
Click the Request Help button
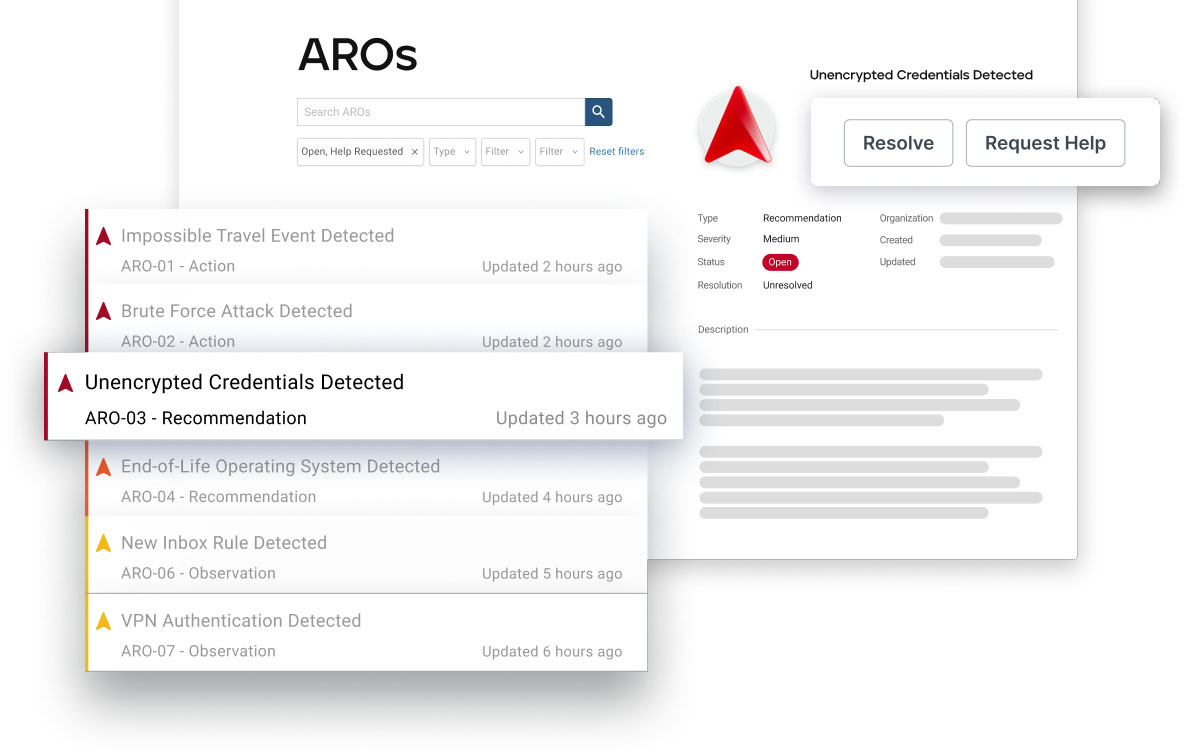[x=1045, y=143]
